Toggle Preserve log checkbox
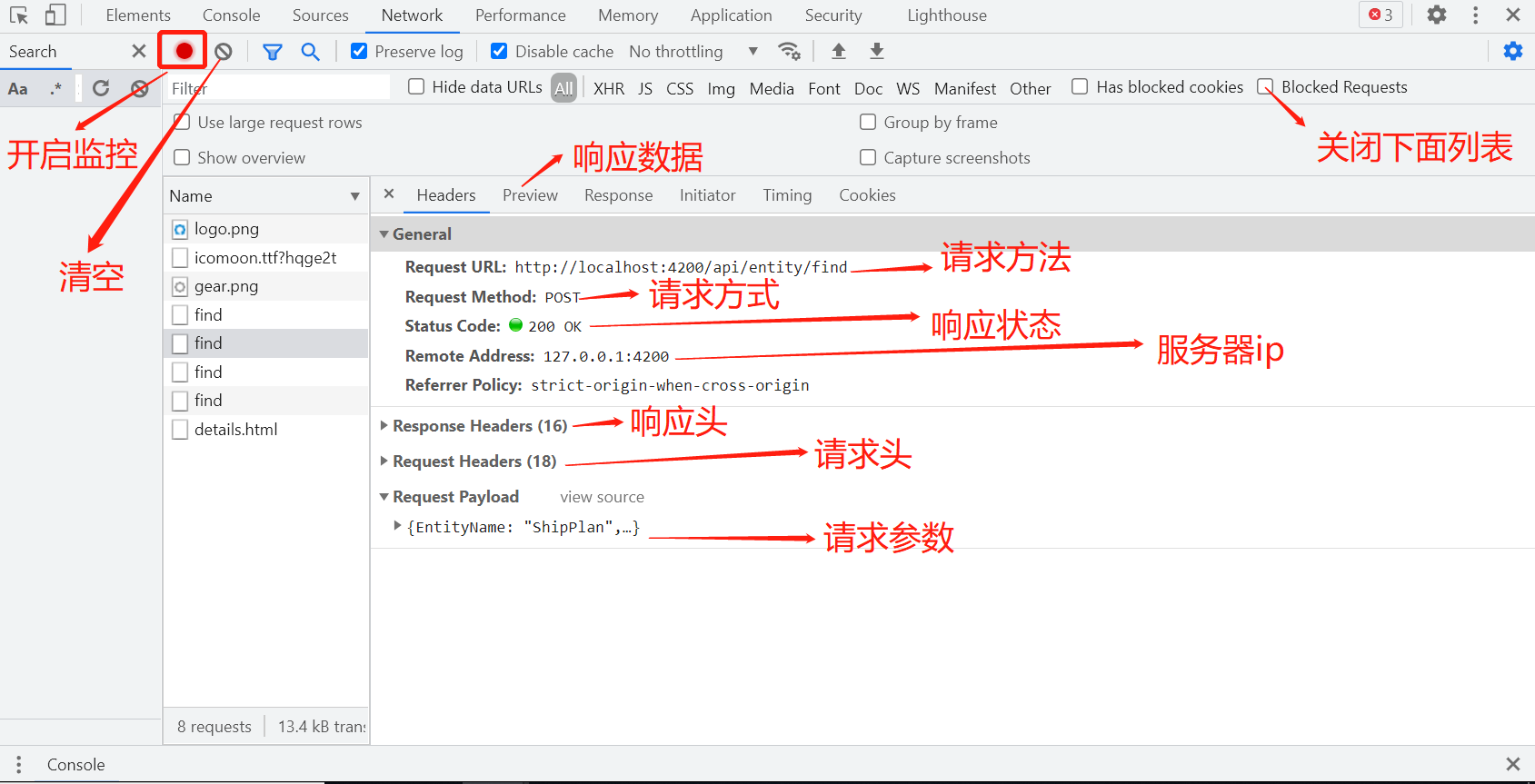This screenshot has height=784, width=1535. click(359, 51)
